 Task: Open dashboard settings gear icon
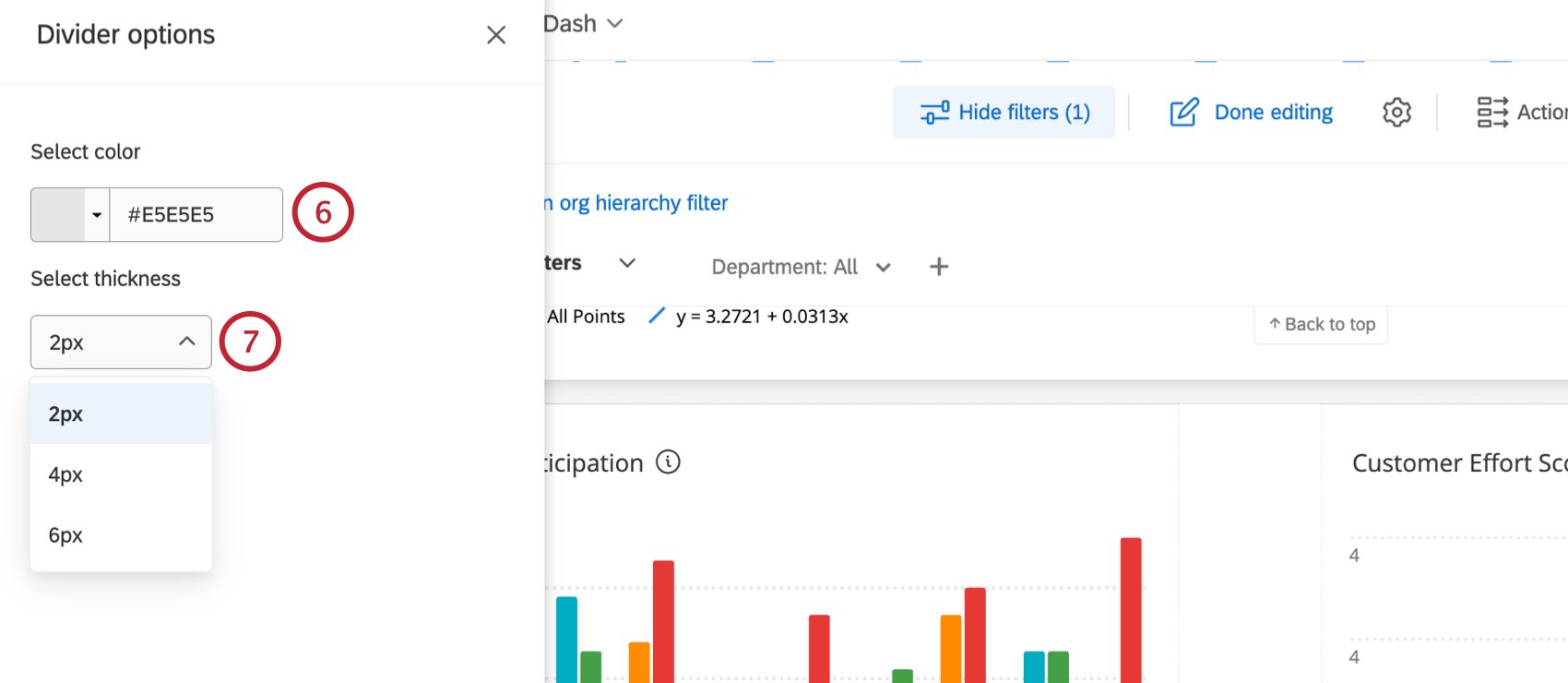pos(1396,113)
